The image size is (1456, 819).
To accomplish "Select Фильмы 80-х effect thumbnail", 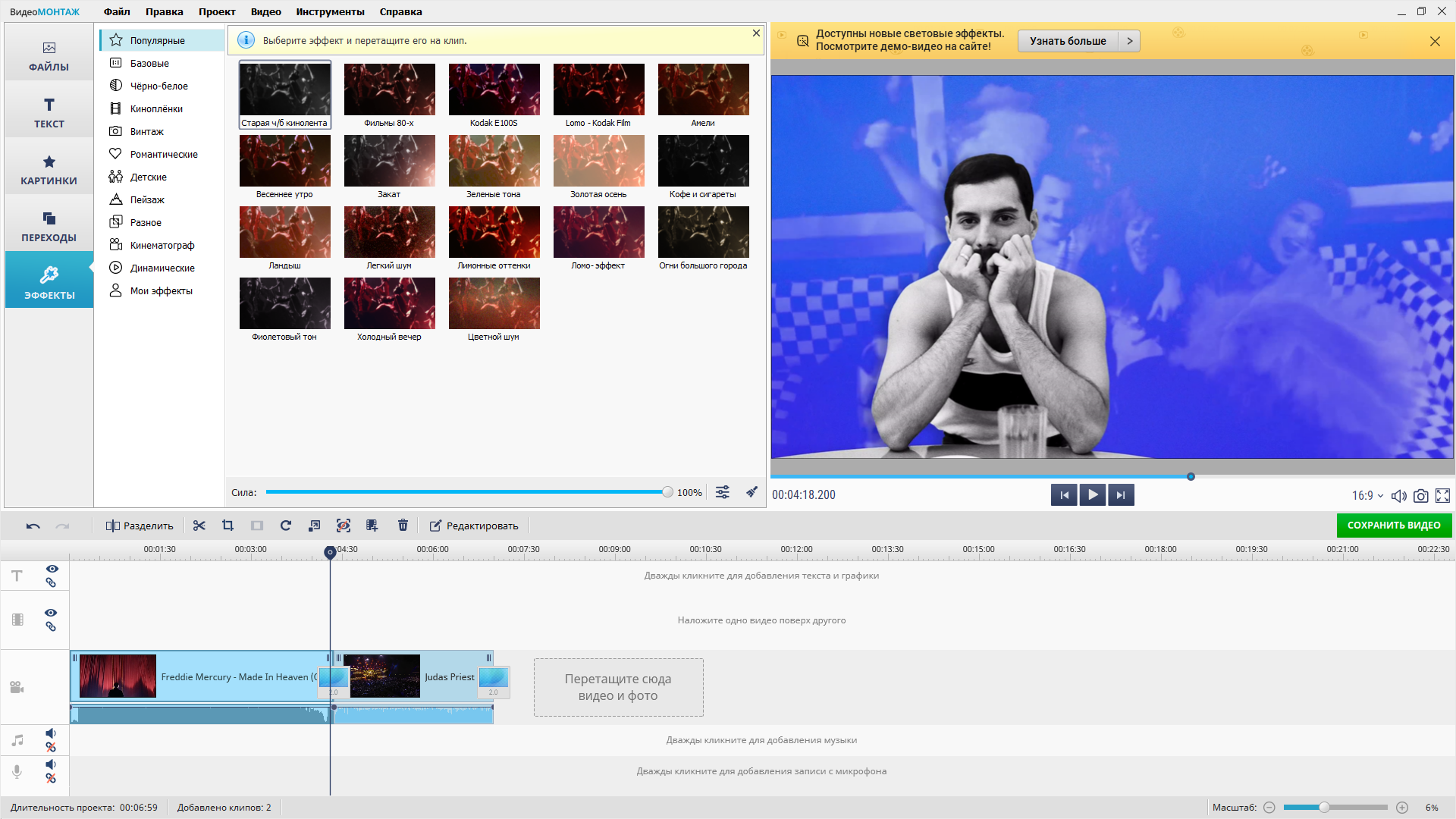I will 389,95.
